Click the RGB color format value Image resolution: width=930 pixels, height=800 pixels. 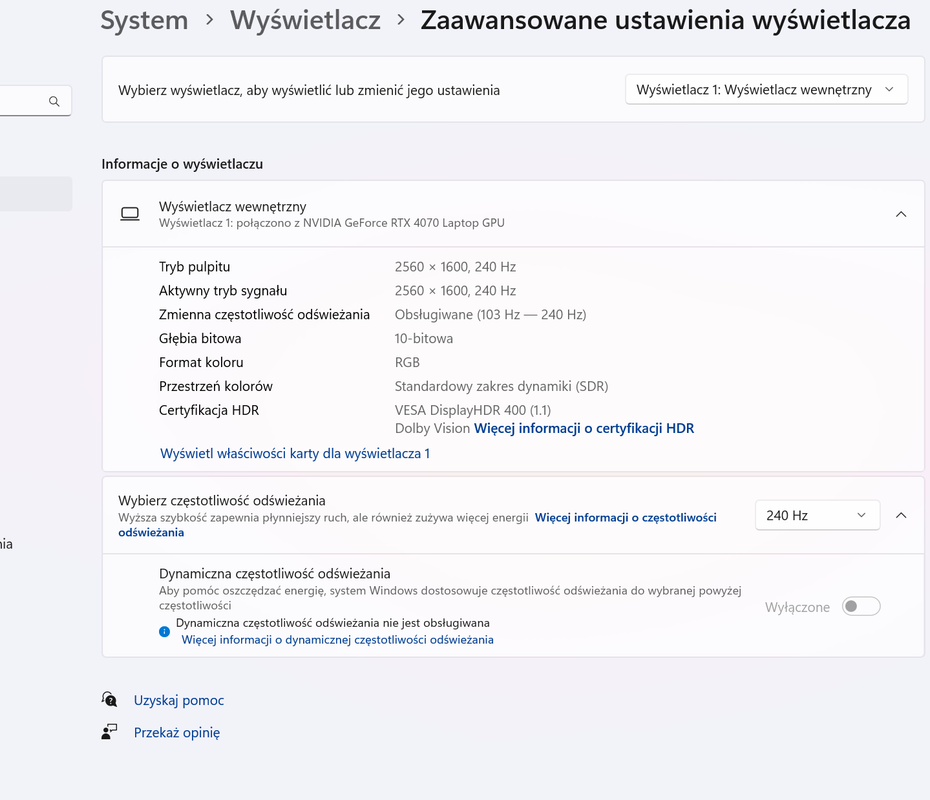click(x=407, y=362)
